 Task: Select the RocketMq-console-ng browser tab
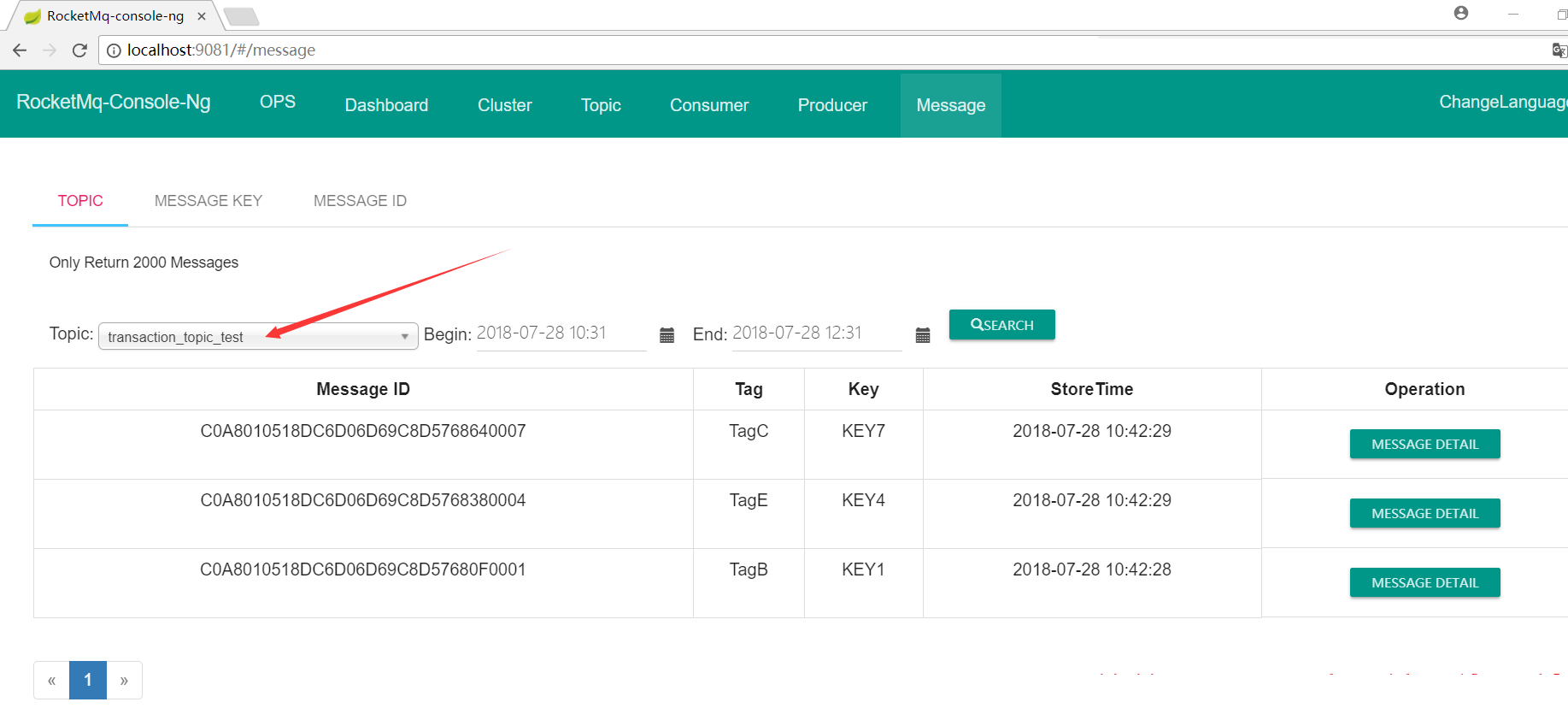(115, 16)
